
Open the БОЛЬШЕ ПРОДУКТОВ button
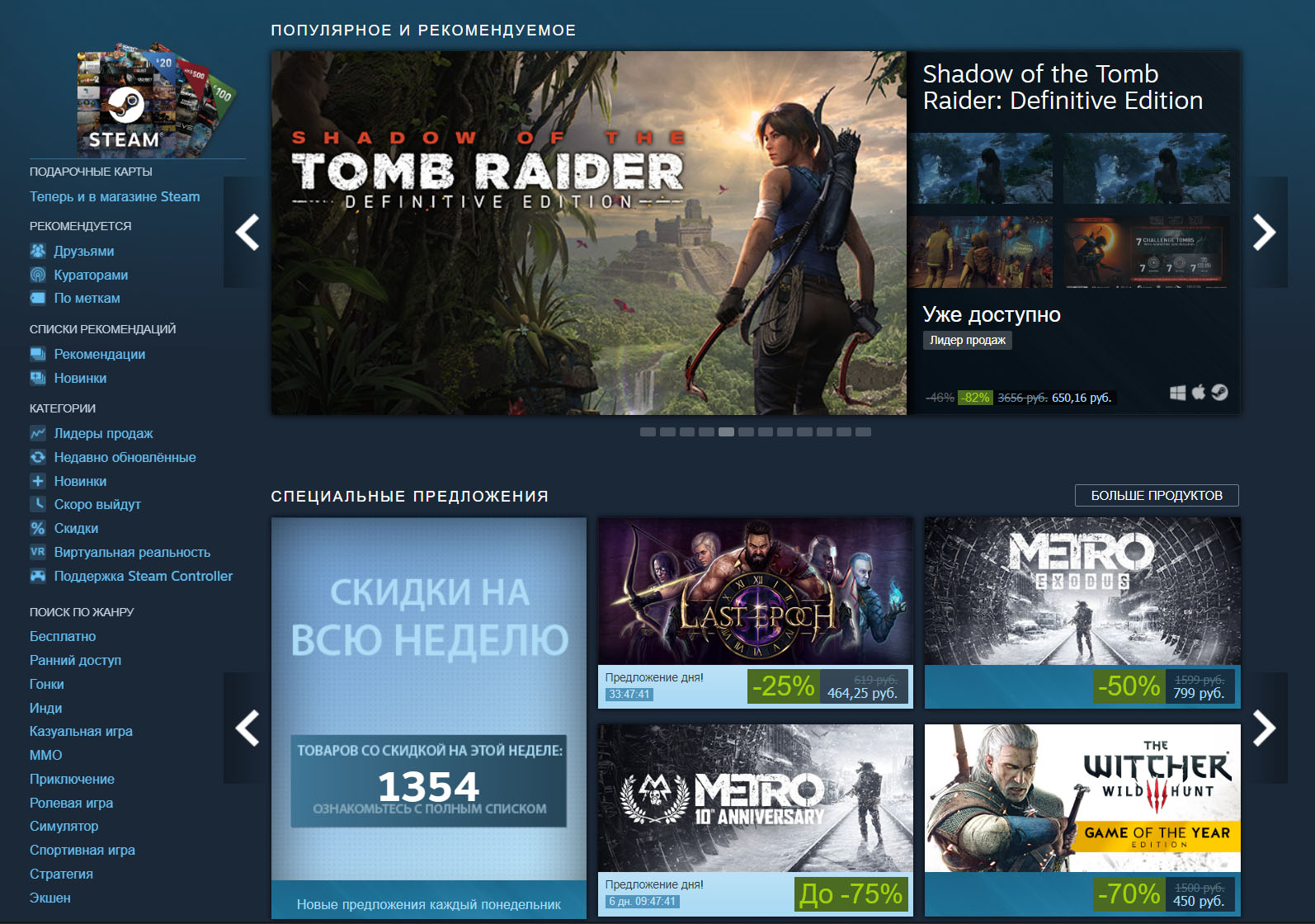click(x=1157, y=495)
